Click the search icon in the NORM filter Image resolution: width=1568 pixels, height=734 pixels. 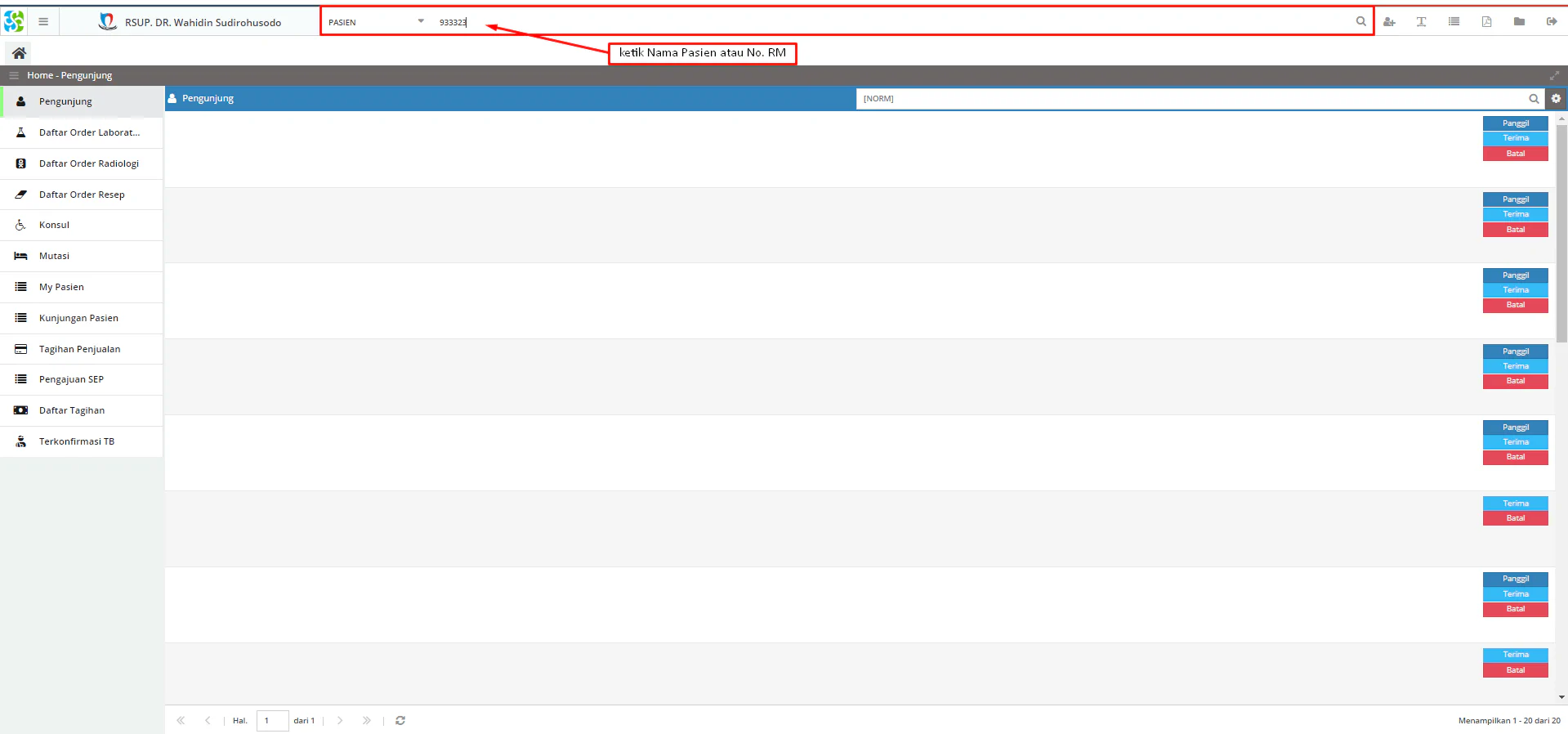[1534, 99]
